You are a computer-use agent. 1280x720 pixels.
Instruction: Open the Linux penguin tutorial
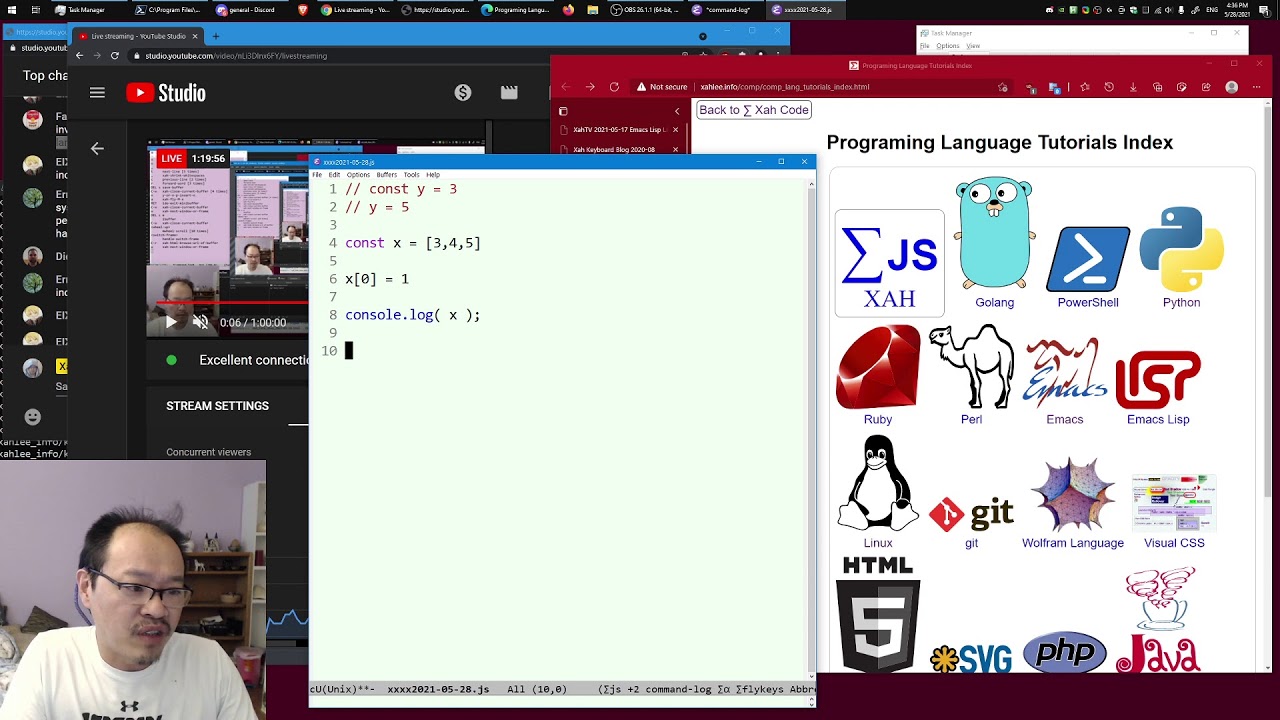click(878, 484)
